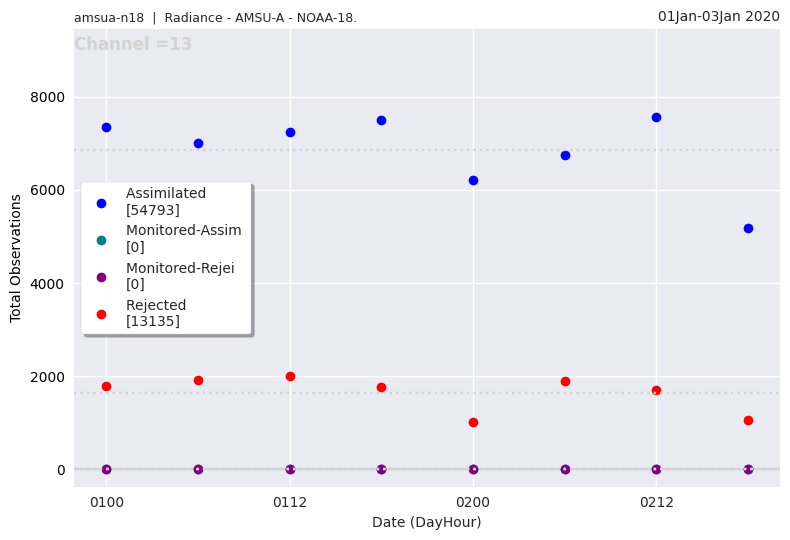Click the Channel =13 annotation text
Image resolution: width=790 pixels, height=540 pixels.
click(x=133, y=45)
